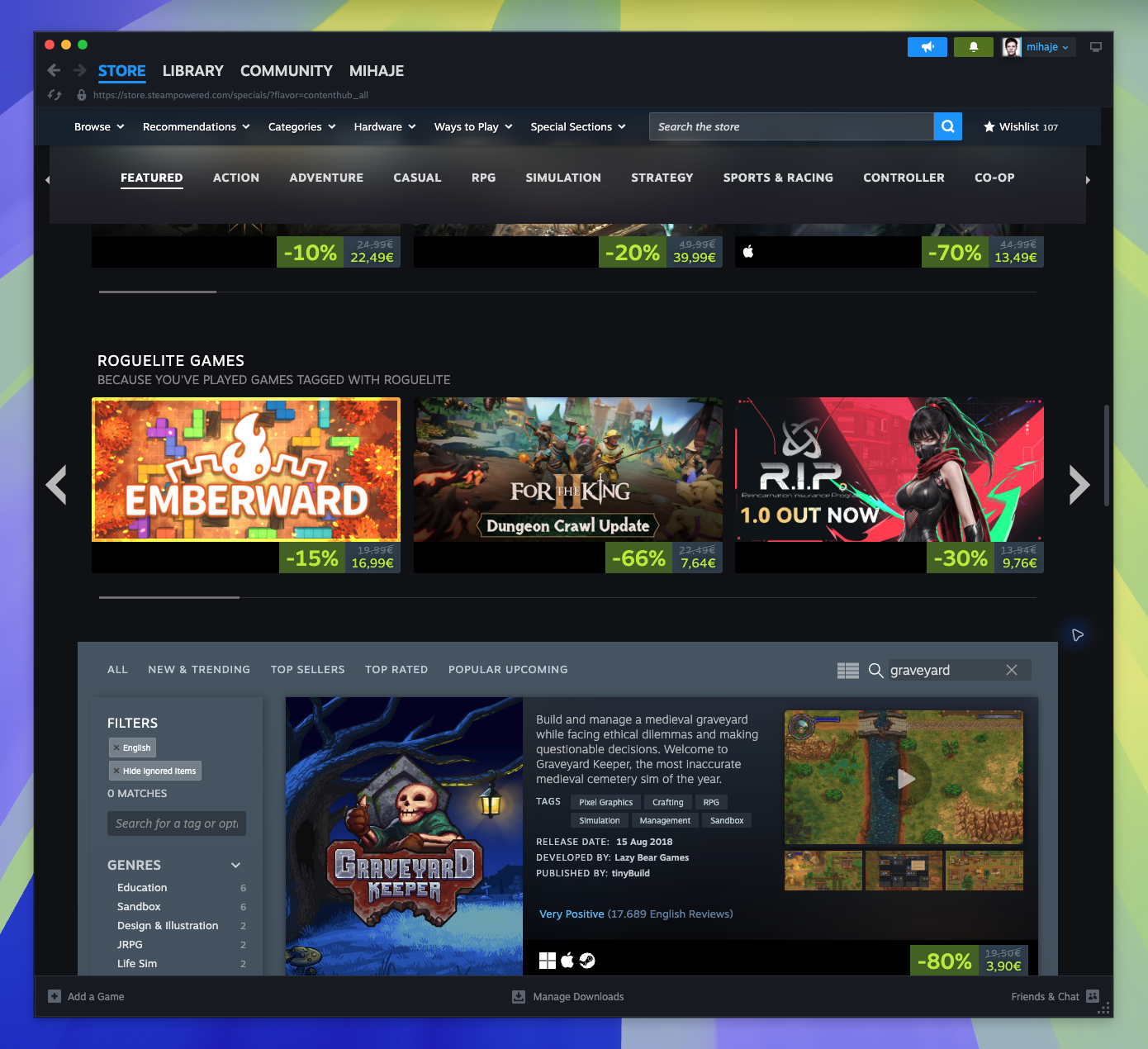Click the Pixel Graphics tag
The image size is (1148, 1049).
606,802
